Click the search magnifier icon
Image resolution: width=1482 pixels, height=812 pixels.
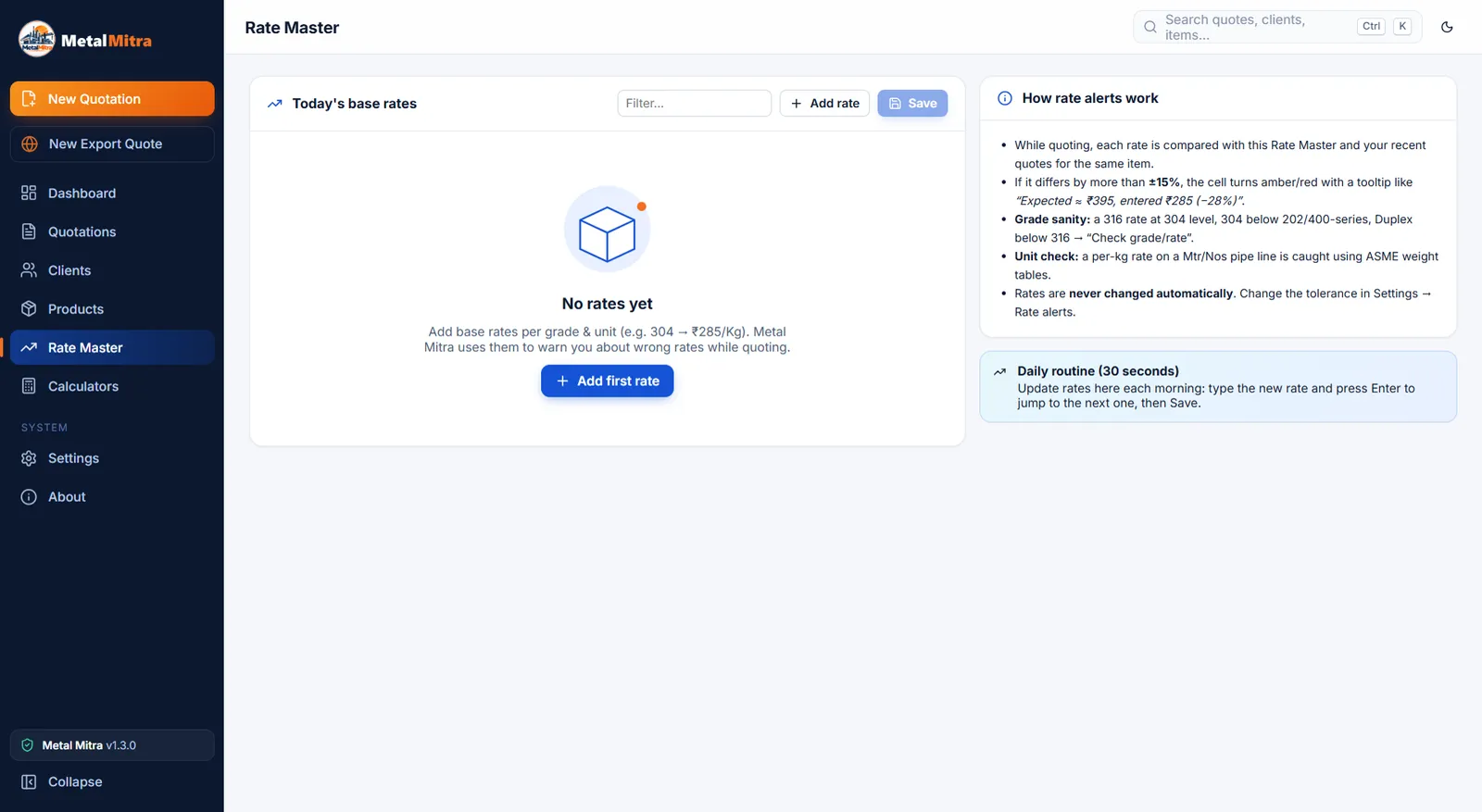point(1149,27)
